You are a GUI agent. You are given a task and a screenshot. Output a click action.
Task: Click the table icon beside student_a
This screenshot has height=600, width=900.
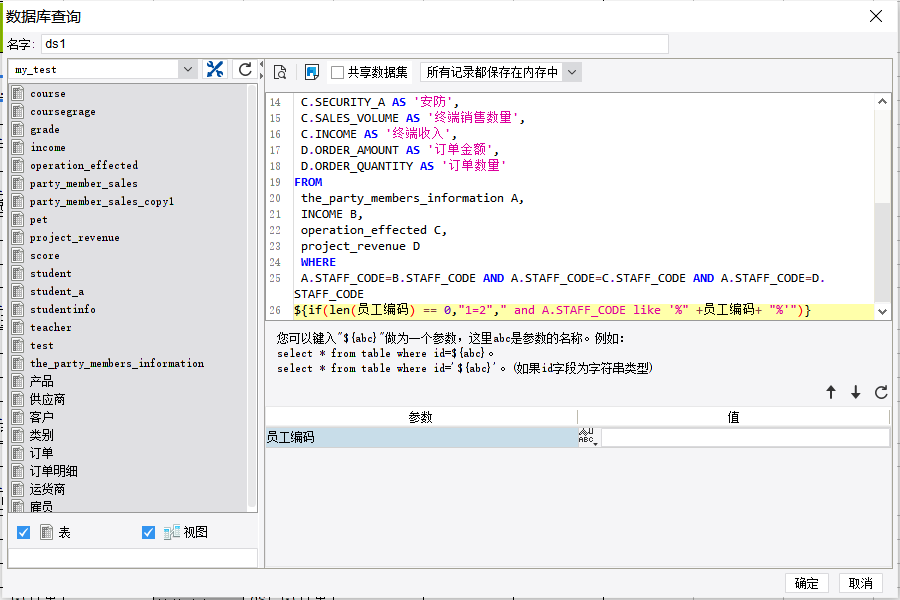coord(18,291)
